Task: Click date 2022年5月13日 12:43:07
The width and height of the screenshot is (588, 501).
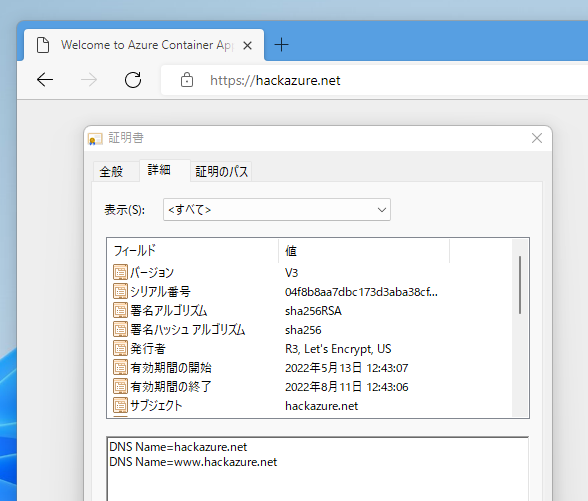Action: [x=346, y=368]
